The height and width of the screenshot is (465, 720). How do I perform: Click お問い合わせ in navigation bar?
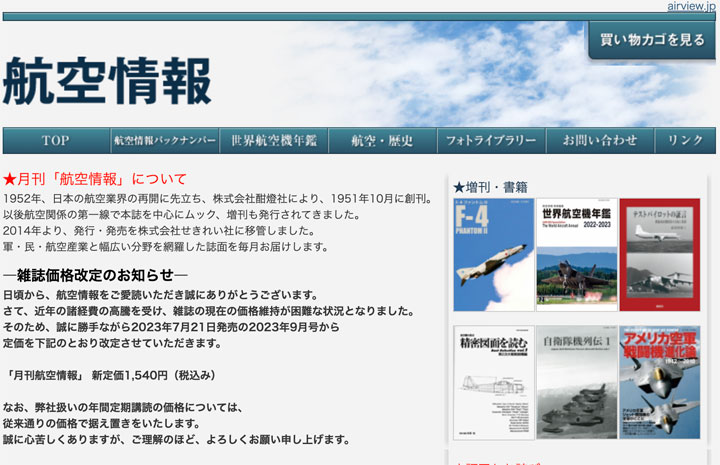tap(599, 141)
